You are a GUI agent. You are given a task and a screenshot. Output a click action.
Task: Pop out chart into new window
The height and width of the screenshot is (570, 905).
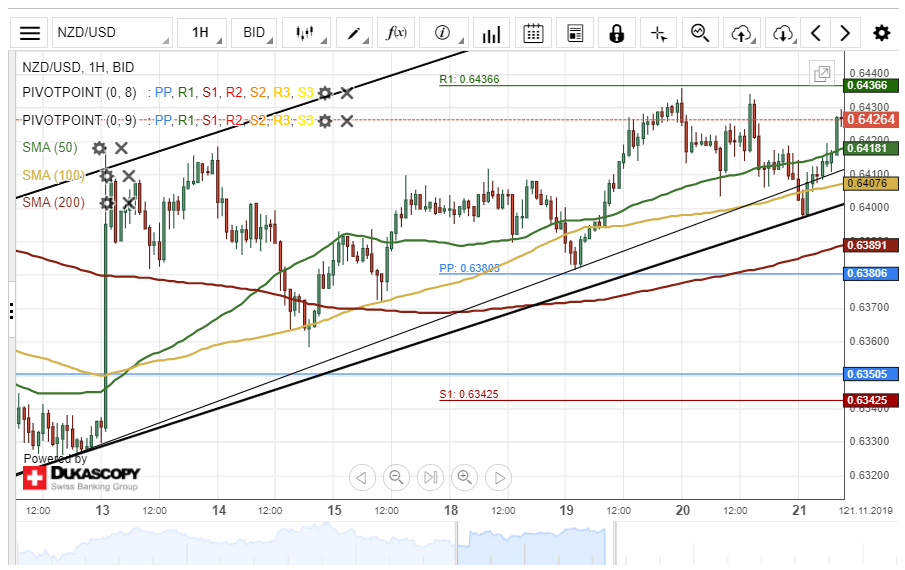pyautogui.click(x=822, y=73)
